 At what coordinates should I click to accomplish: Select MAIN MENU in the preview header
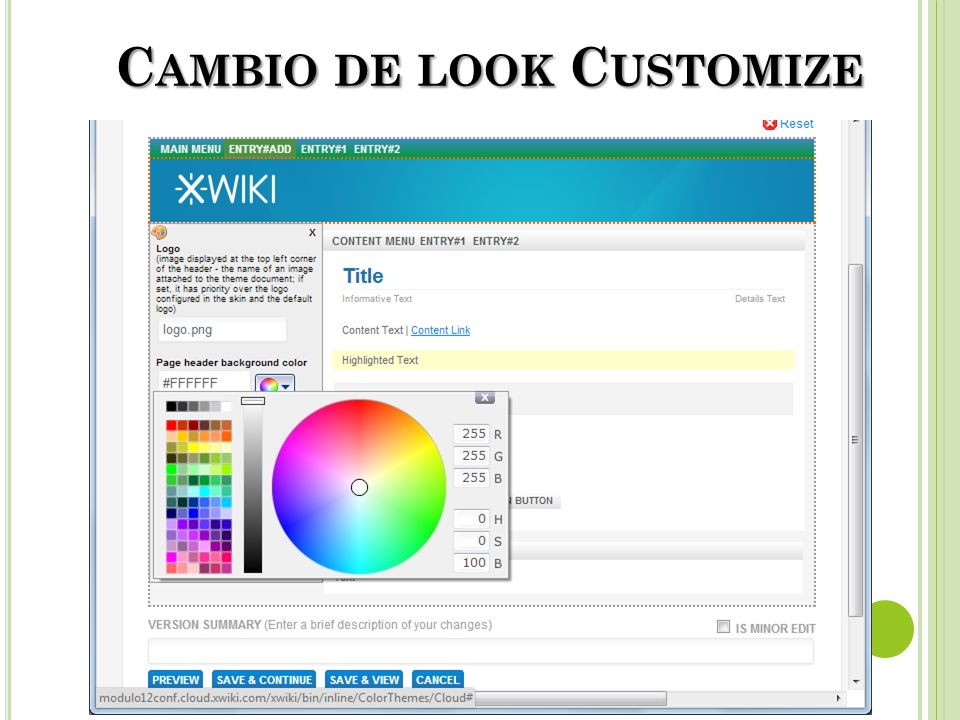point(190,149)
